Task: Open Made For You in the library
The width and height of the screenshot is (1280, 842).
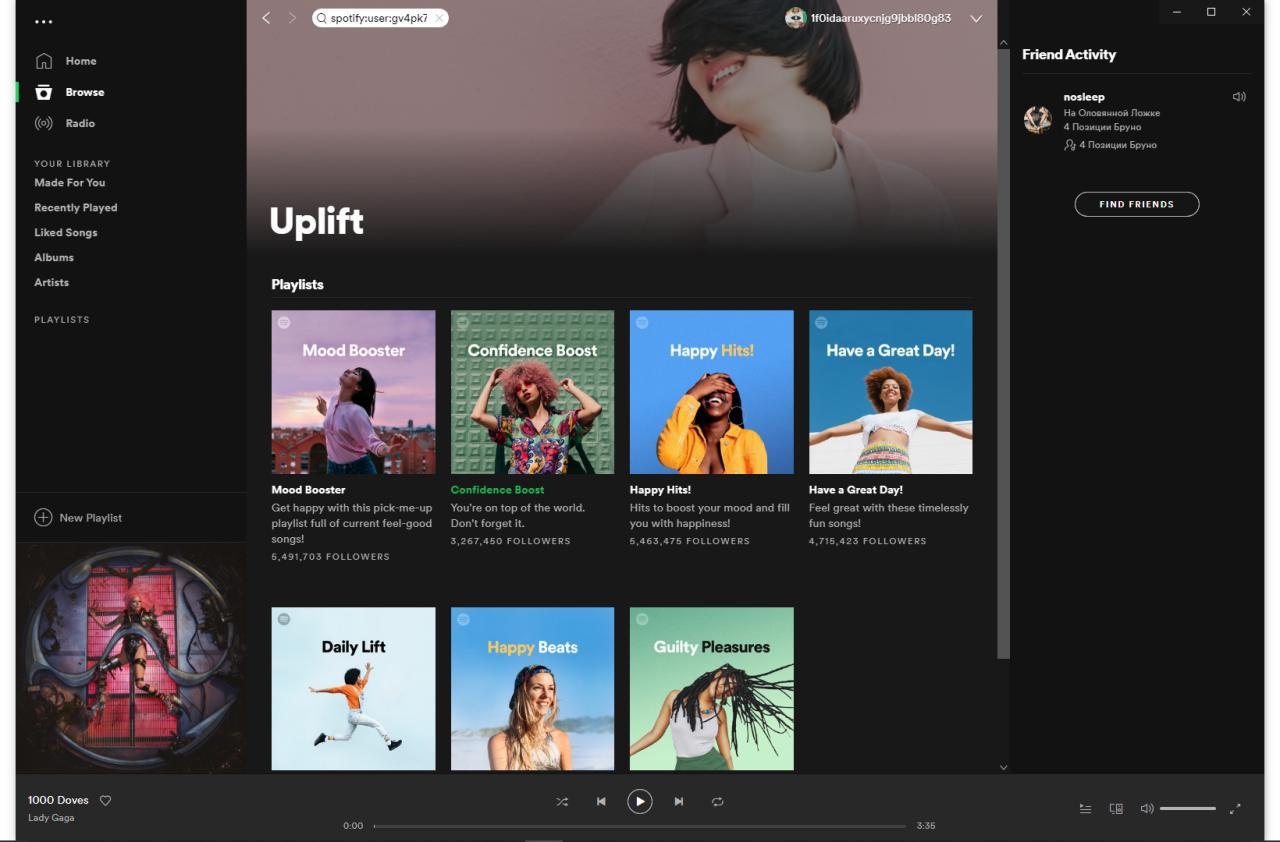Action: coord(70,183)
